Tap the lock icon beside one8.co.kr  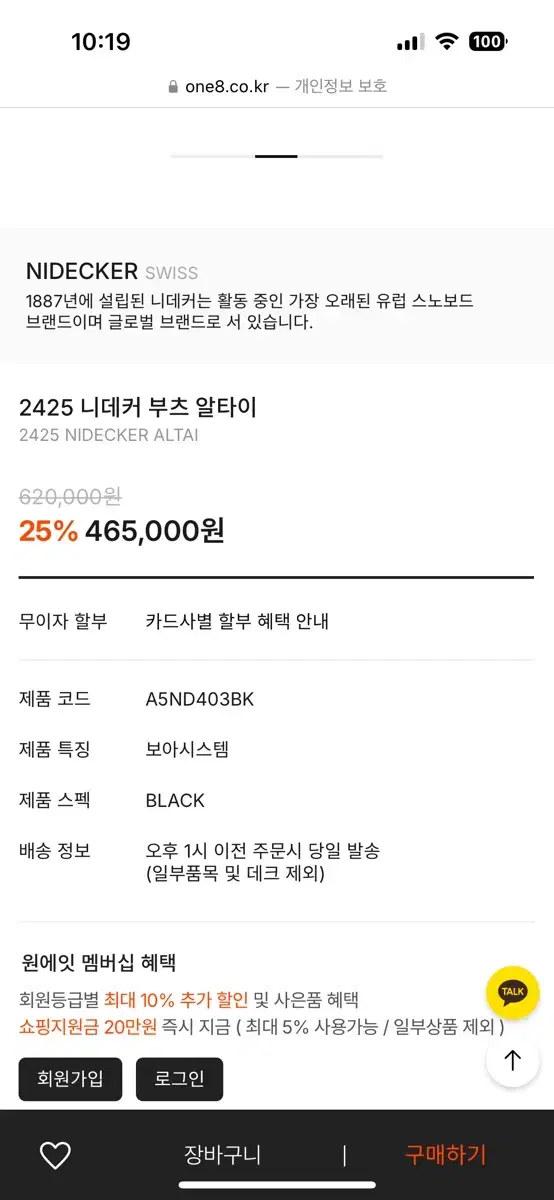(x=174, y=87)
